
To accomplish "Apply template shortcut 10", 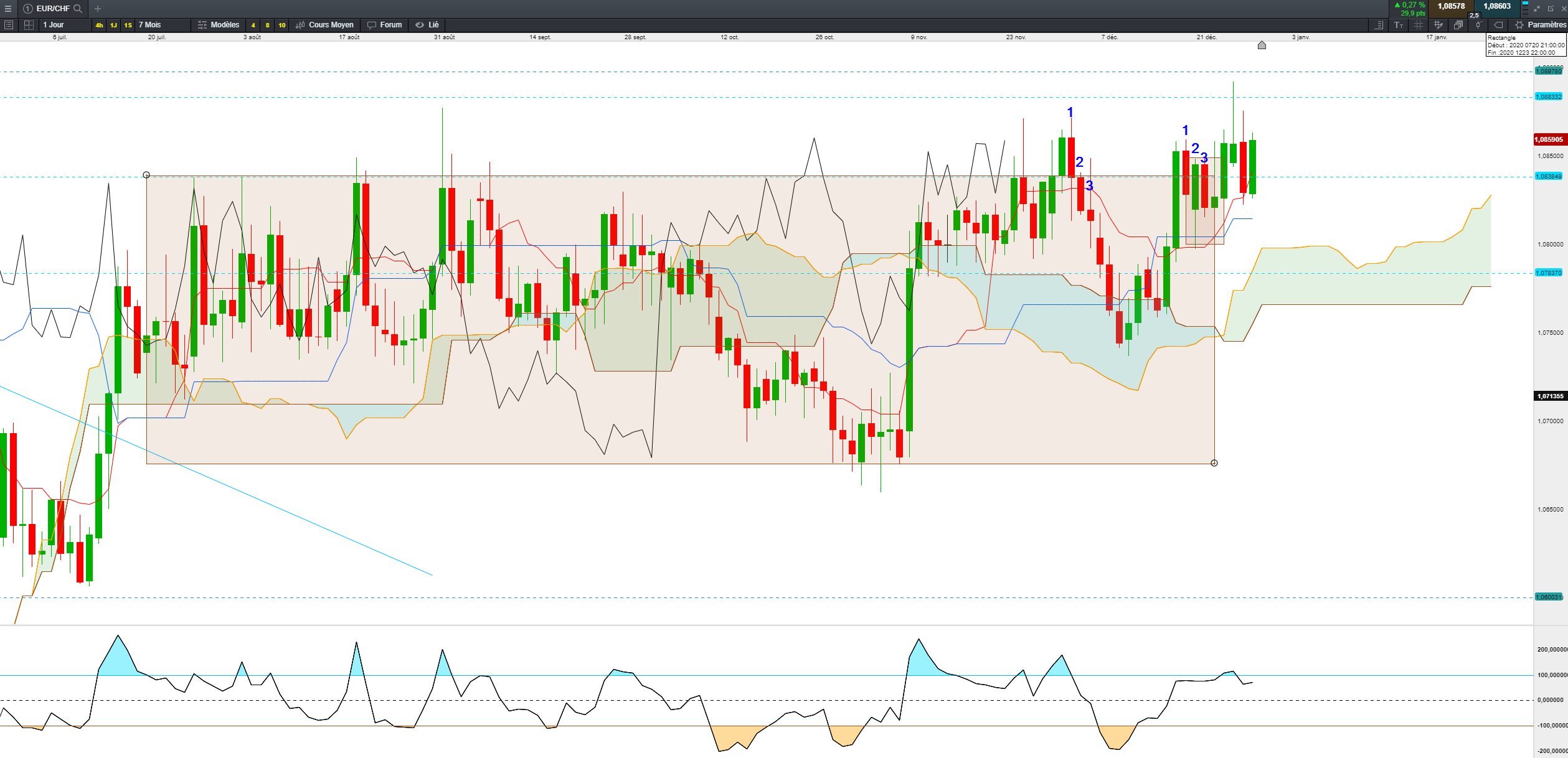I will [282, 25].
